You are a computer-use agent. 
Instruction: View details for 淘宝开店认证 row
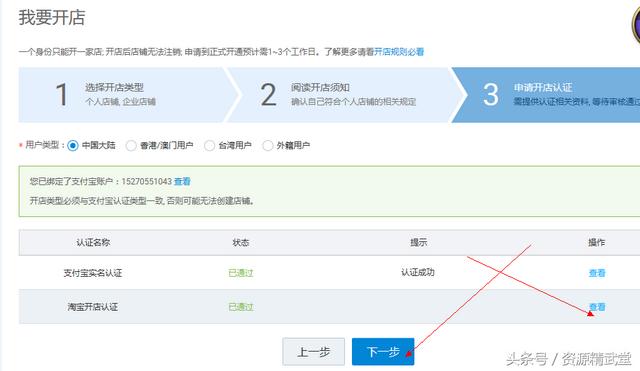[597, 307]
